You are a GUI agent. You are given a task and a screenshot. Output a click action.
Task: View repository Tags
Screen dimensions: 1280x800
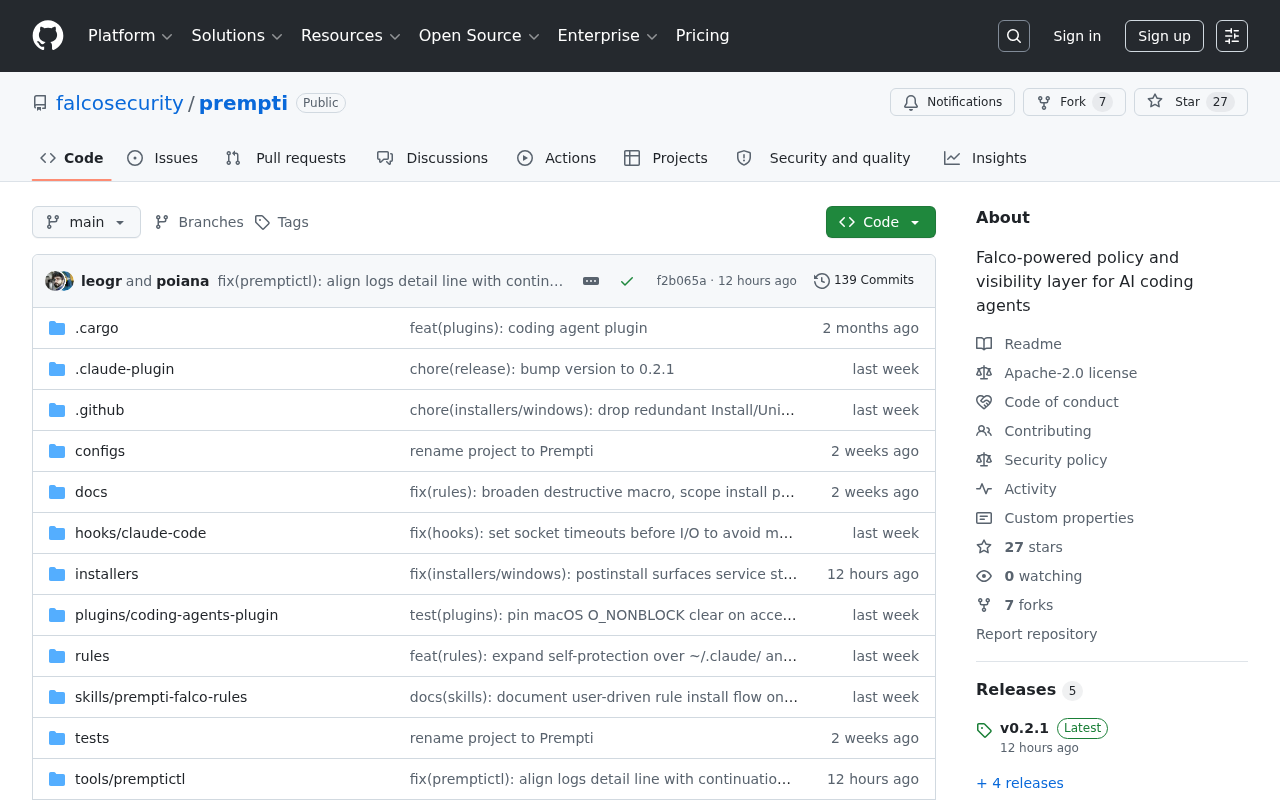coord(282,222)
